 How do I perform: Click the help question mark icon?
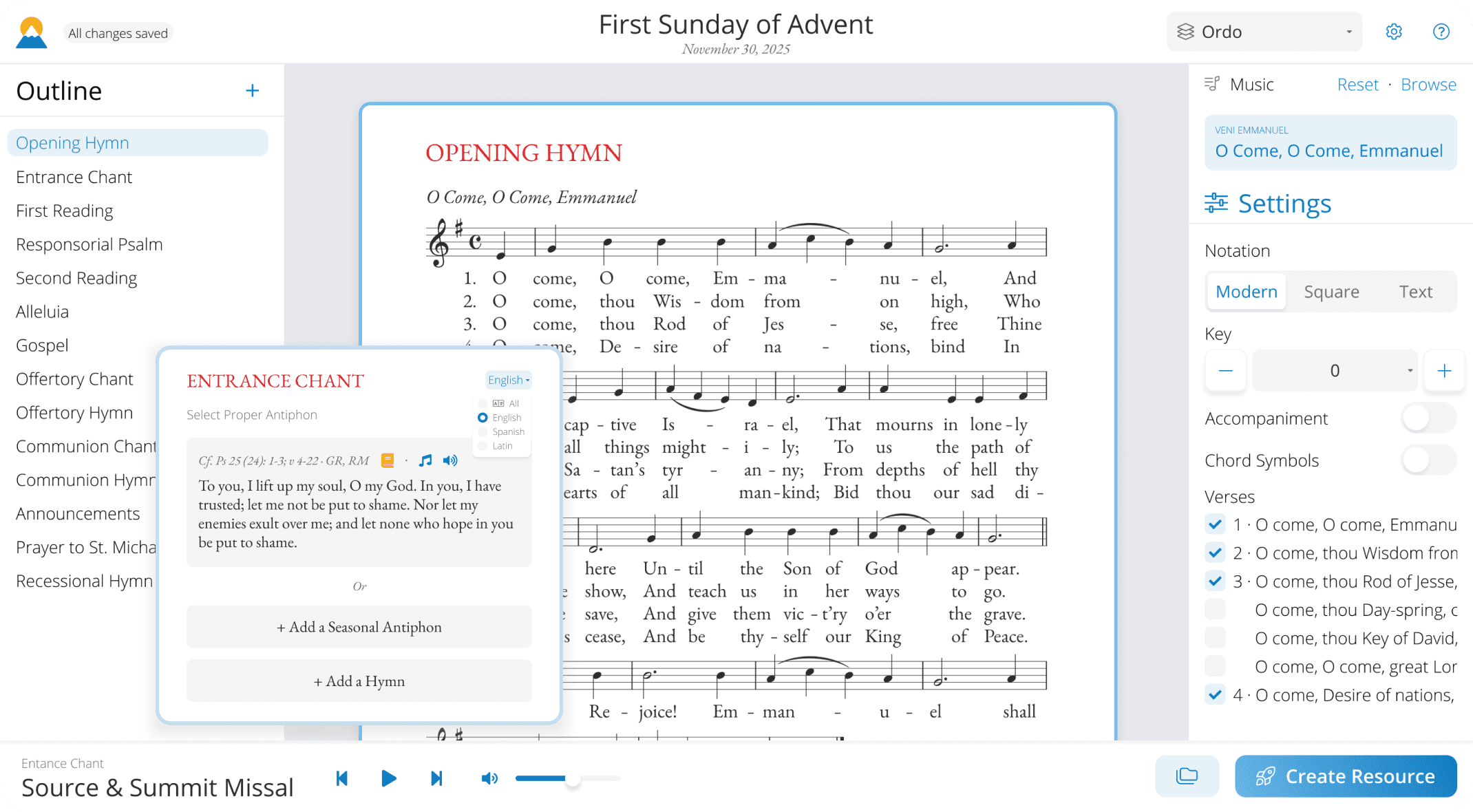pyautogui.click(x=1441, y=32)
